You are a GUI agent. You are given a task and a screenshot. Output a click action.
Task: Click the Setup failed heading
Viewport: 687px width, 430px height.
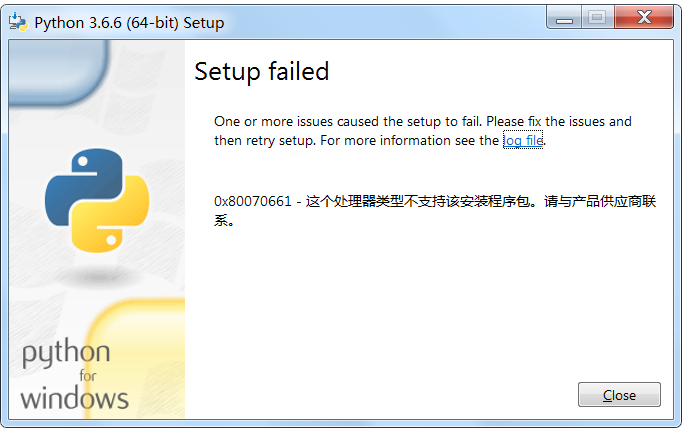click(262, 71)
